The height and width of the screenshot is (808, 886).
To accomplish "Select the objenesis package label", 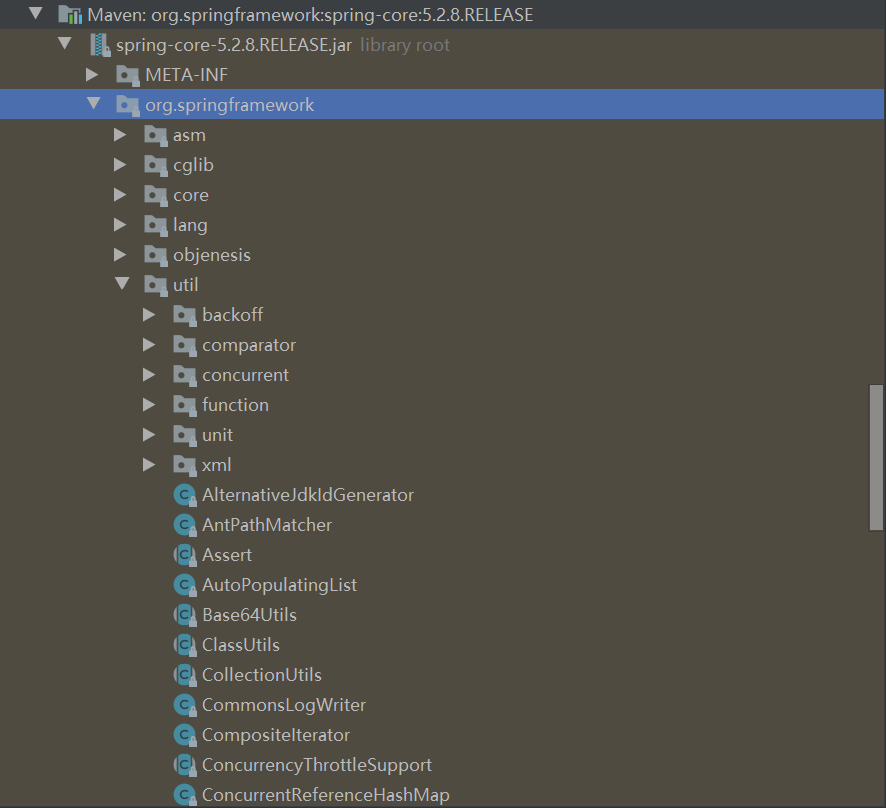I will 212,255.
